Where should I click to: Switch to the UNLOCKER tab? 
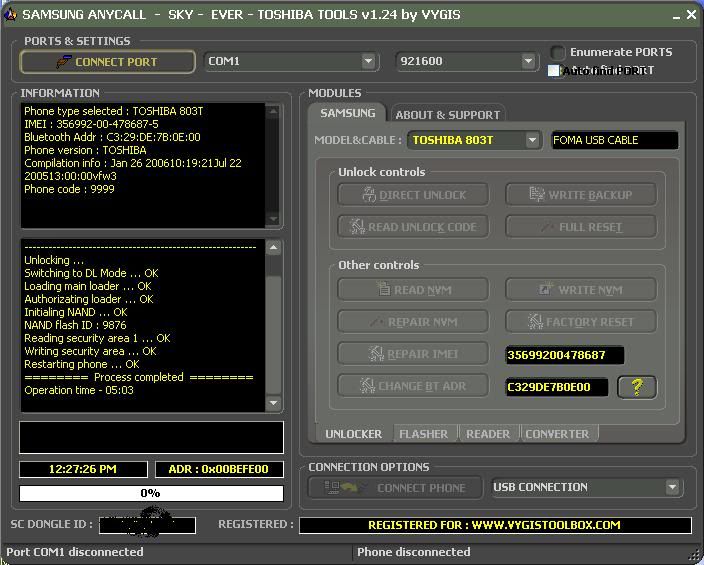[x=353, y=434]
